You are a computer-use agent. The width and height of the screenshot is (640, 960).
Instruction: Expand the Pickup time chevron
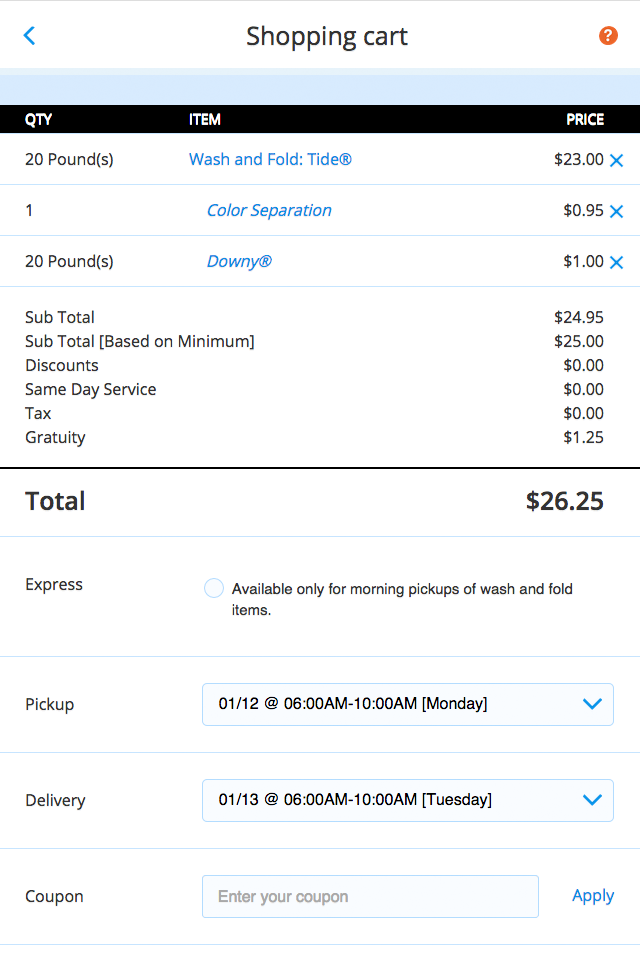point(592,704)
